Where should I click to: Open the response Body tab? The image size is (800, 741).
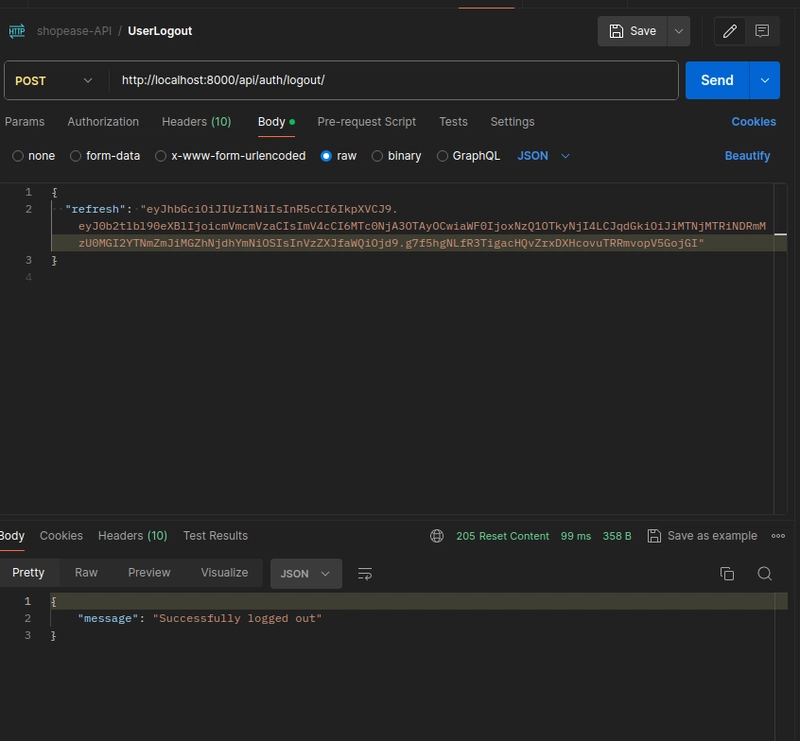click(x=12, y=536)
